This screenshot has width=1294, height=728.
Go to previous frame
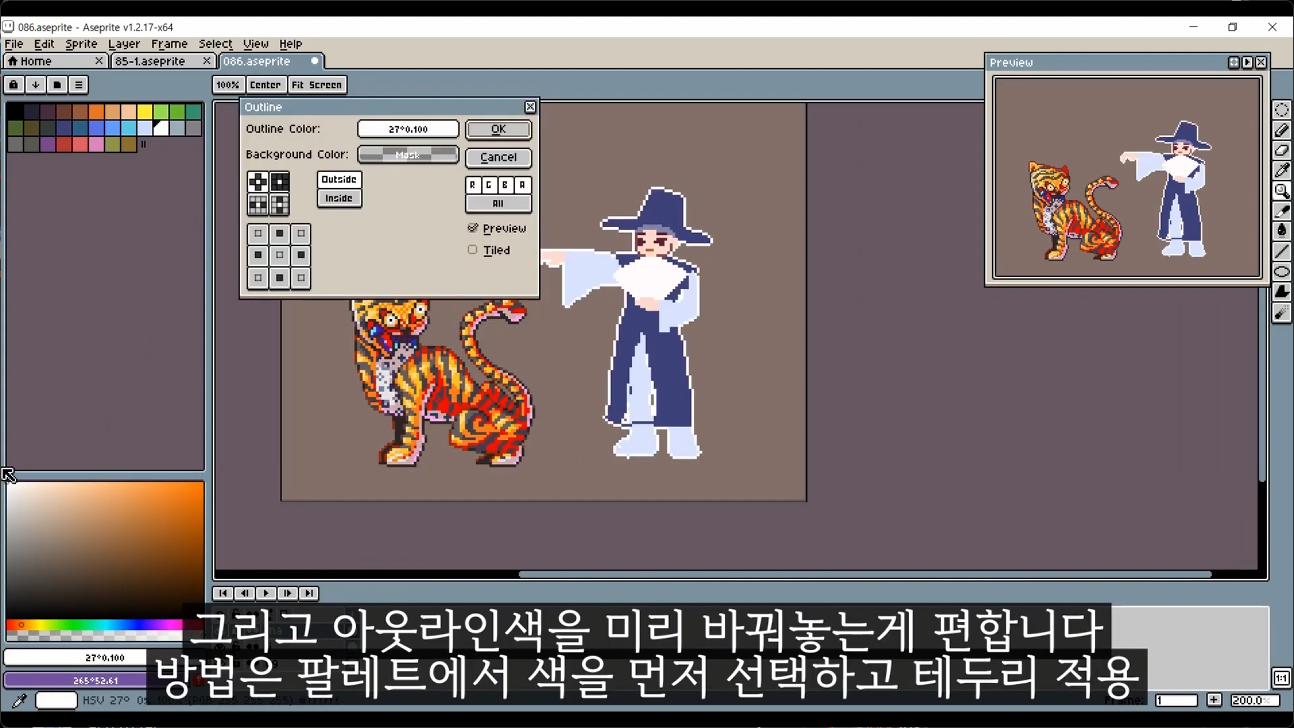[x=244, y=593]
